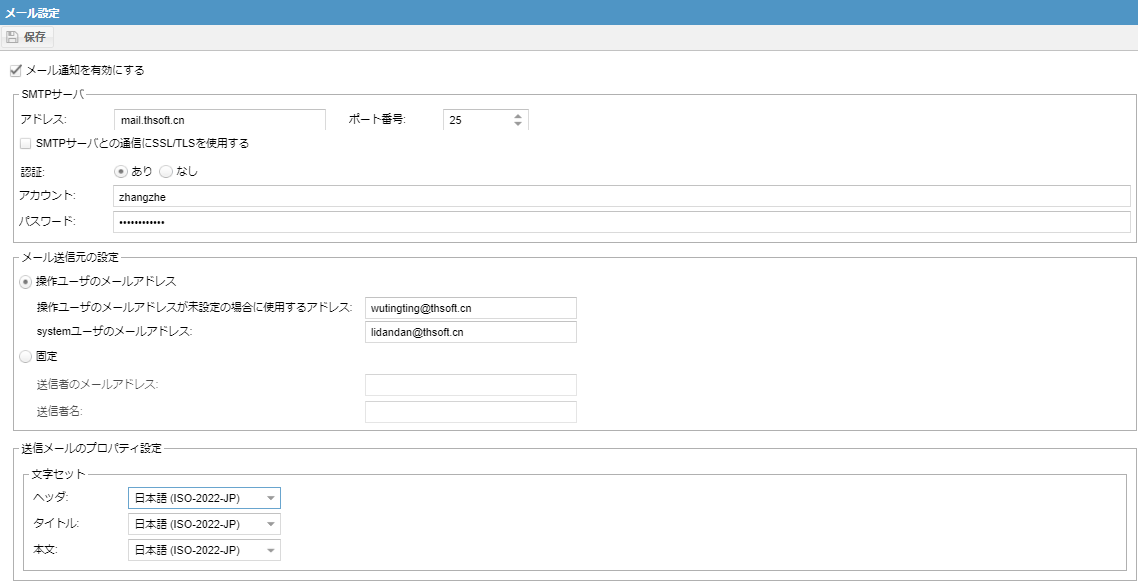The image size is (1138, 582).
Task: Increase port number with up arrow
Action: (517, 115)
